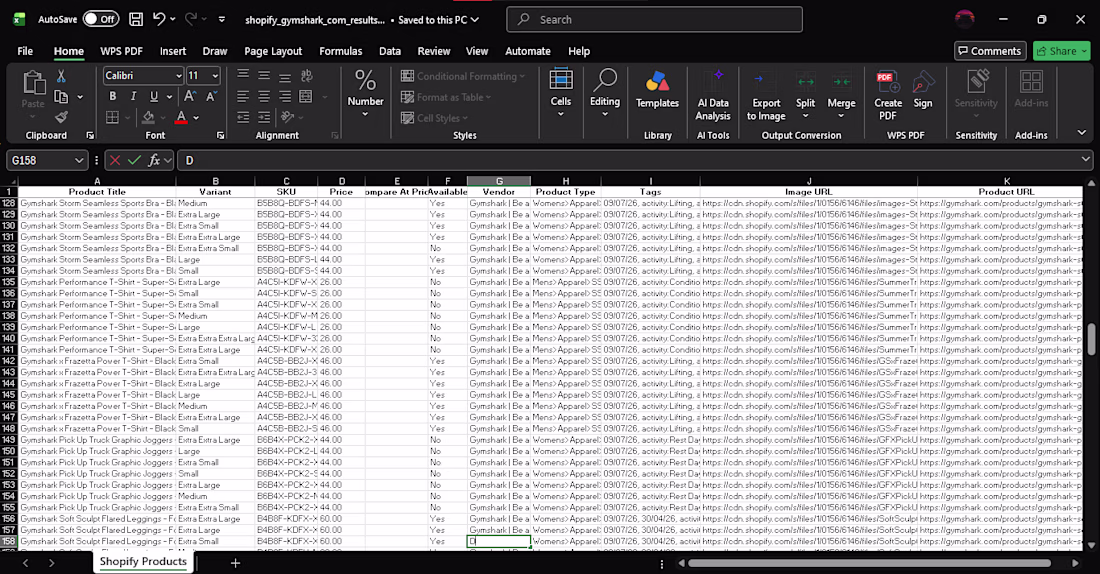Open the Data ribbon tab
The width and height of the screenshot is (1100, 574).
(390, 51)
